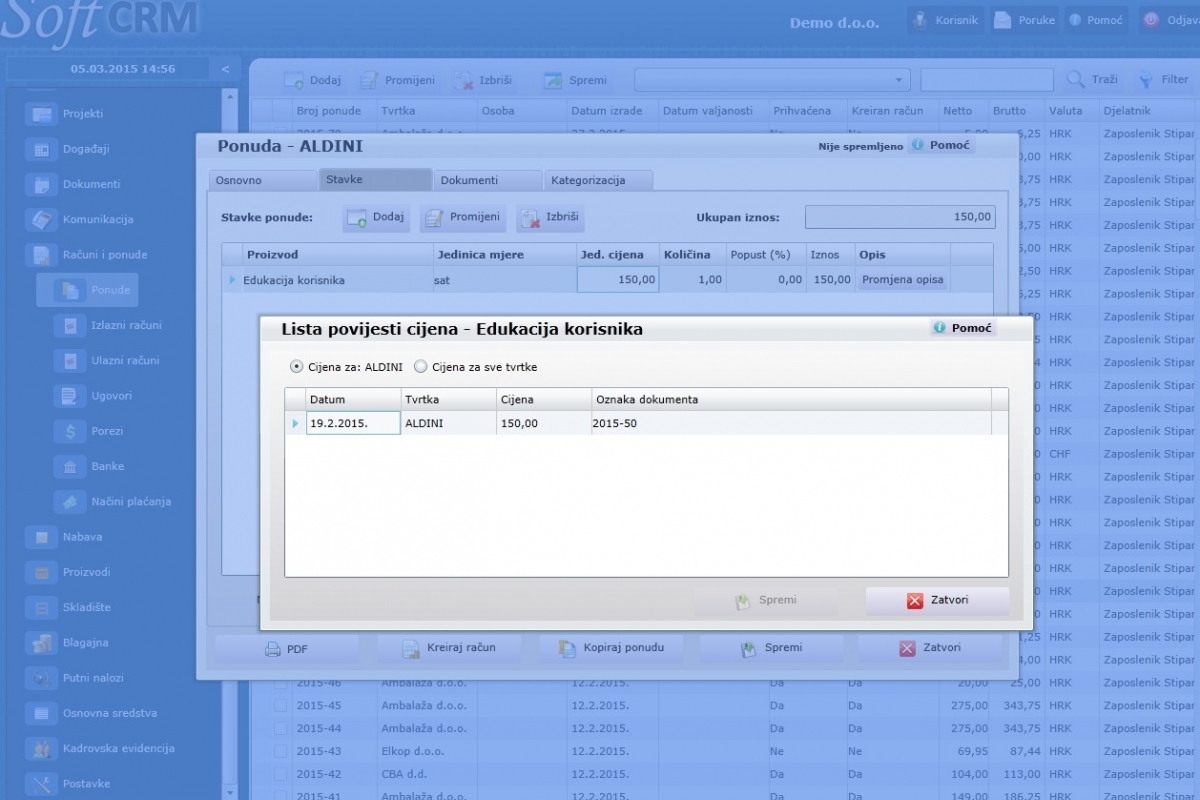Click Zatvori in price history dialog

point(937,601)
